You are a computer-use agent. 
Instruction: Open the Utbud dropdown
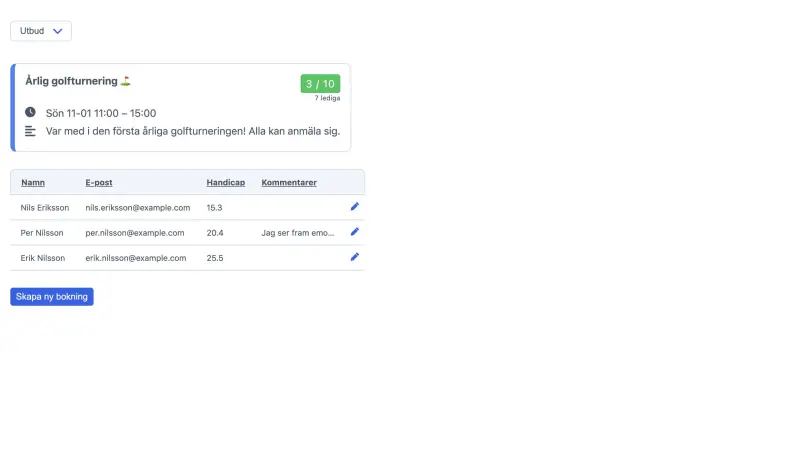[41, 31]
